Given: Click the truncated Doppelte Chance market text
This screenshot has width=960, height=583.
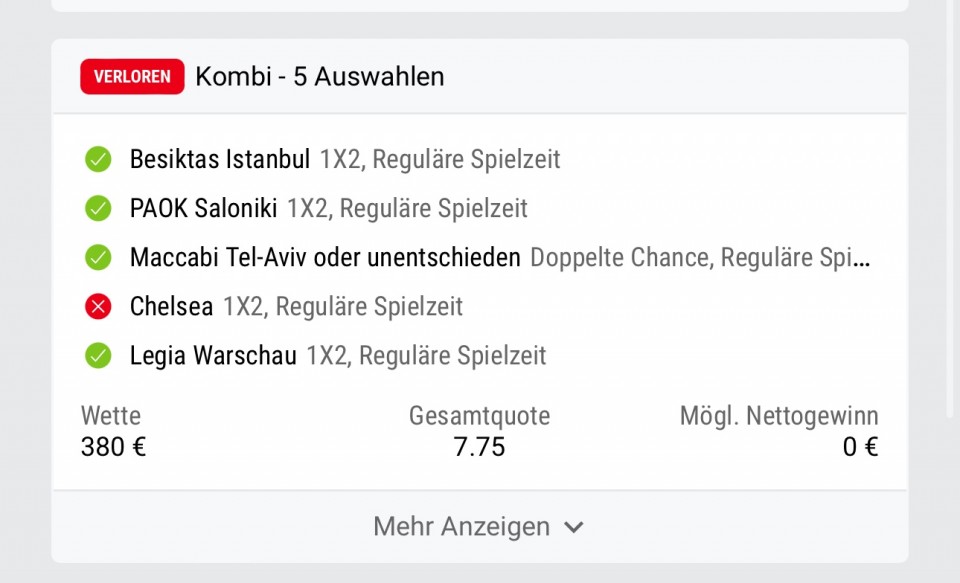Looking at the screenshot, I should click(x=700, y=257).
